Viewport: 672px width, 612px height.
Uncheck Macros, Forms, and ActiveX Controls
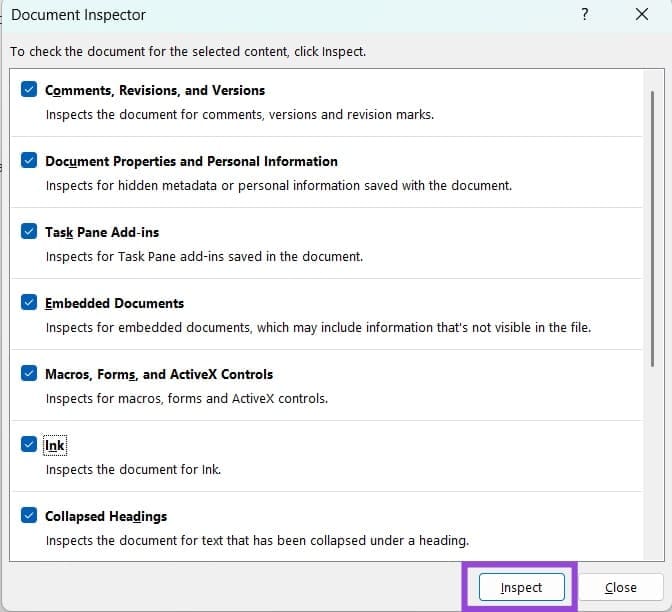pos(29,374)
